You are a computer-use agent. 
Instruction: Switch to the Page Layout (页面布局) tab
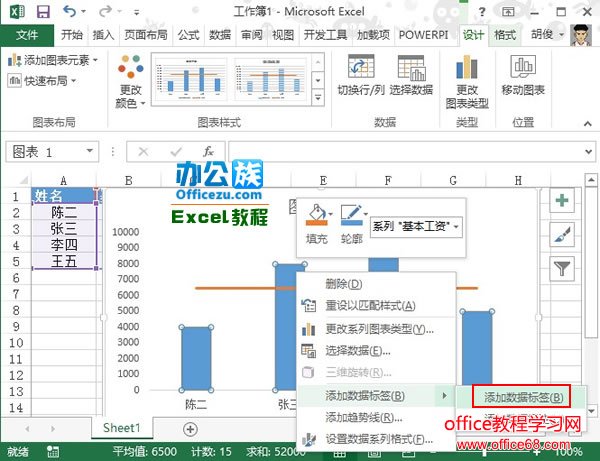pos(146,35)
